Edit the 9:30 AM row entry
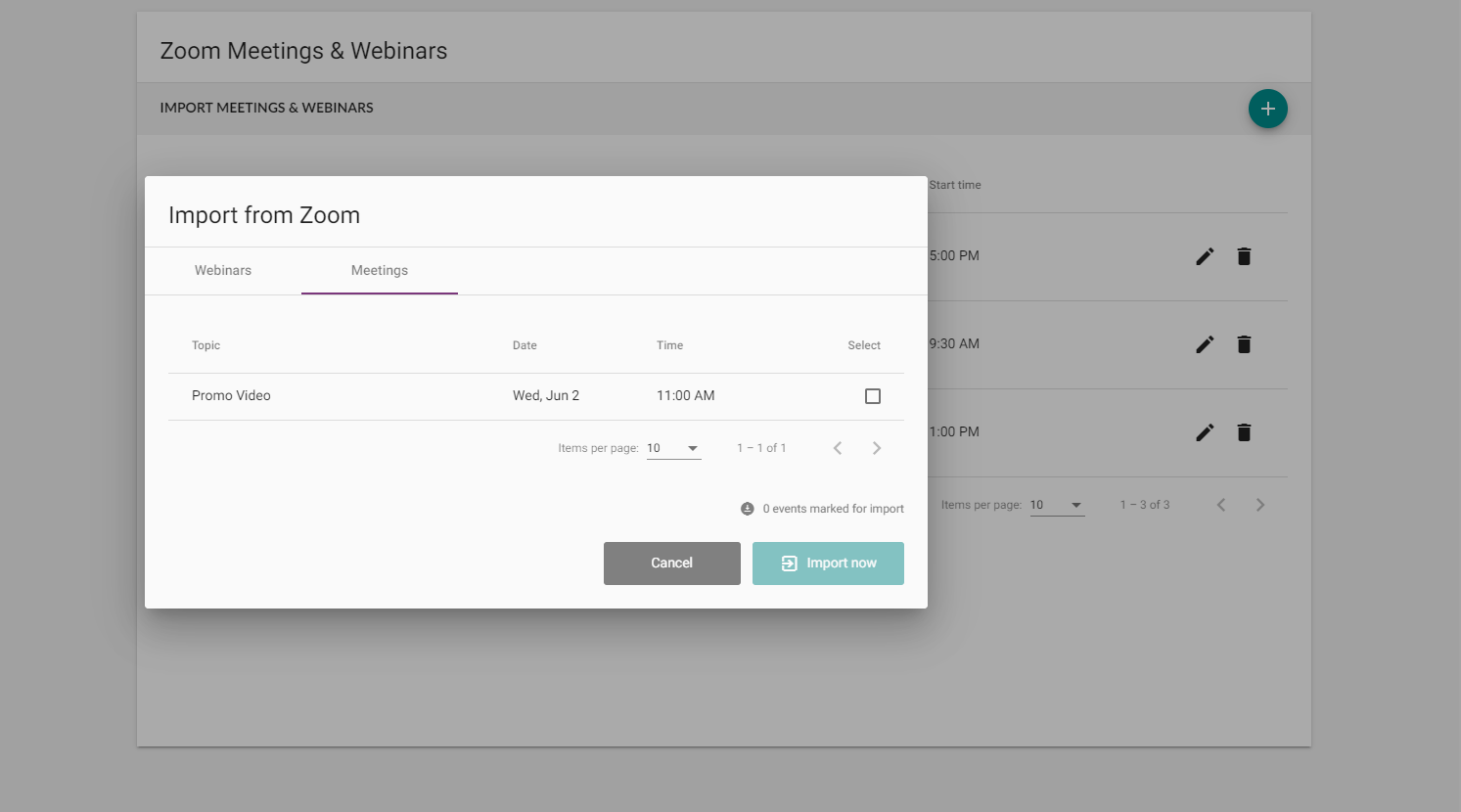This screenshot has width=1461, height=812. click(1205, 344)
